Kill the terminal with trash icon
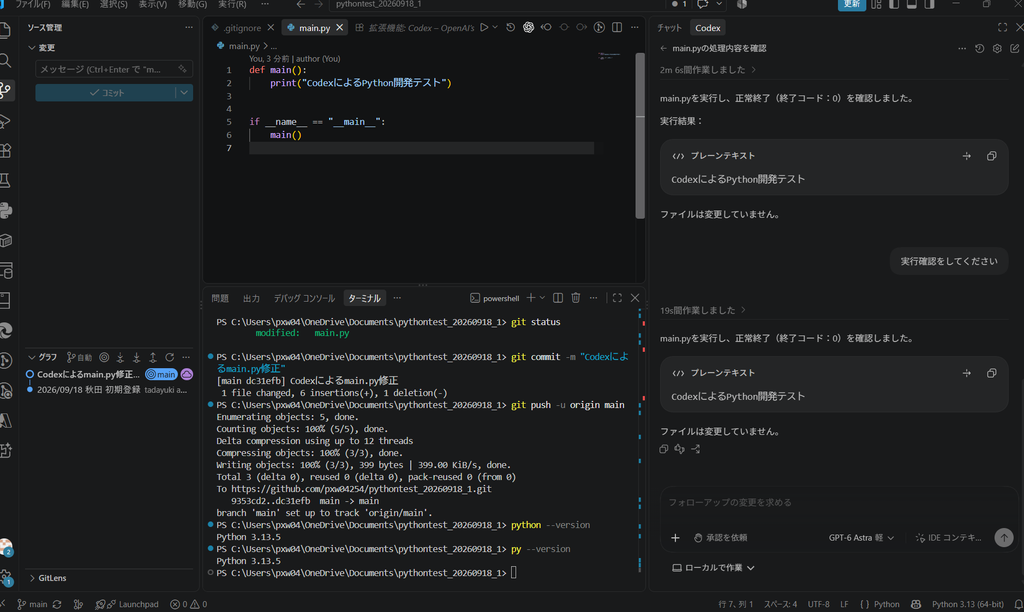The height and width of the screenshot is (612, 1024). click(575, 298)
